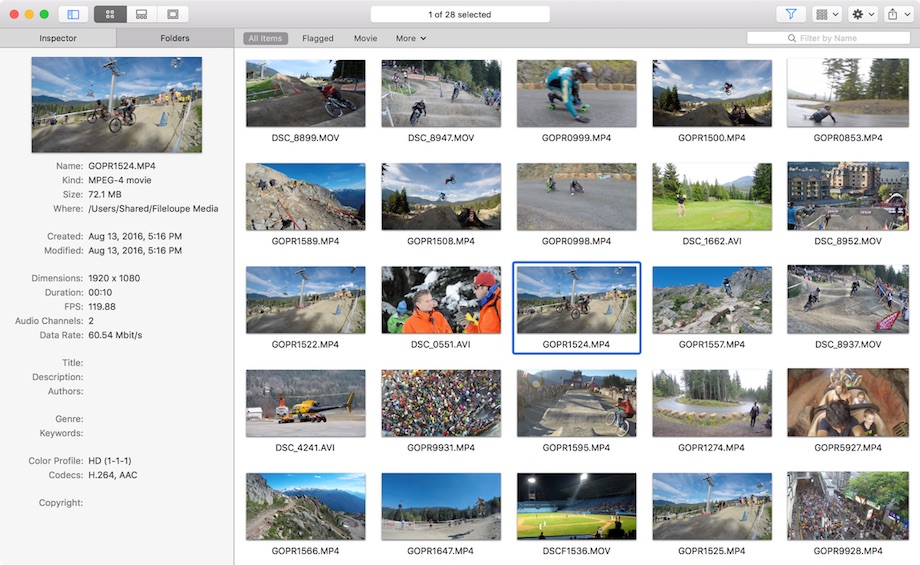
Task: Switch to grid view mode
Action: [x=110, y=14]
